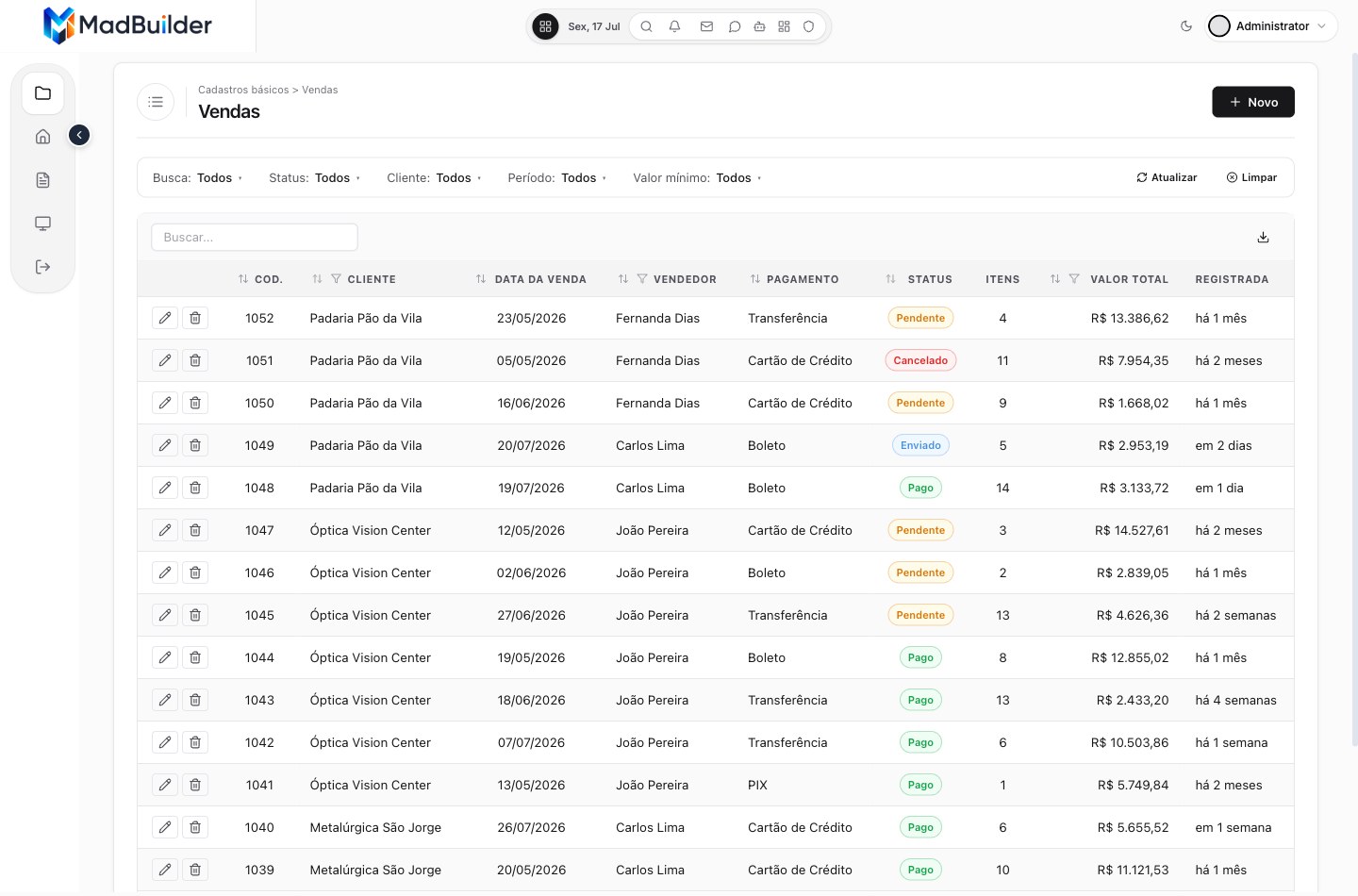Open the list menu icon beside Vendas

[156, 102]
